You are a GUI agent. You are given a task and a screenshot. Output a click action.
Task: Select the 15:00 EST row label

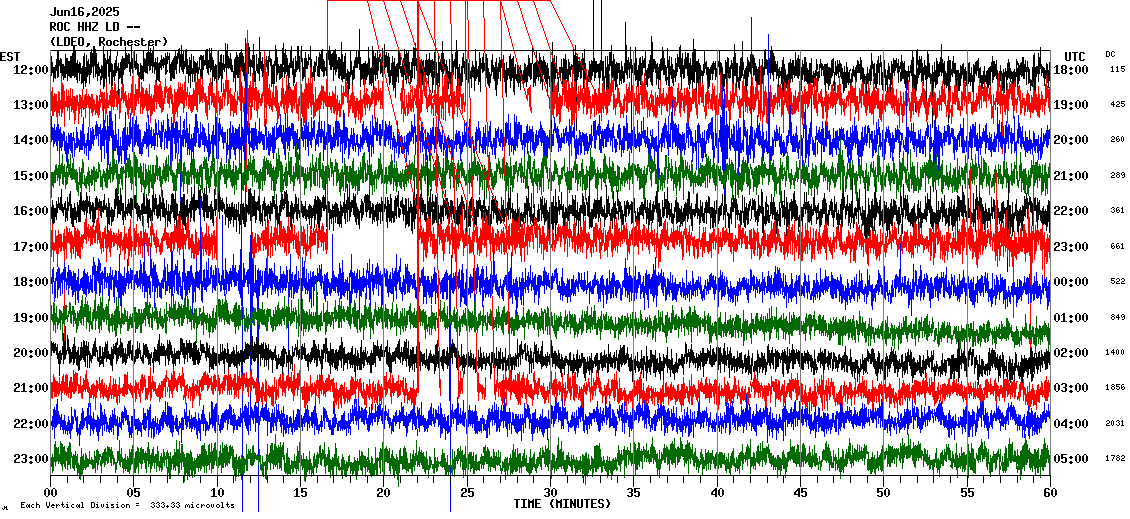coord(30,175)
